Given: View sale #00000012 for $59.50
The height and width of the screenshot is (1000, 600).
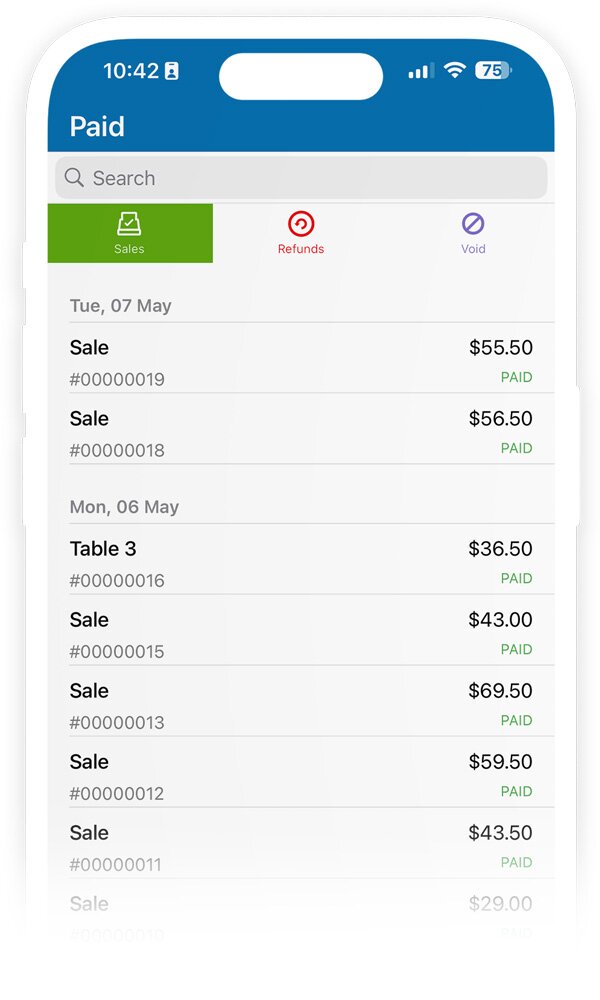Looking at the screenshot, I should [300, 776].
